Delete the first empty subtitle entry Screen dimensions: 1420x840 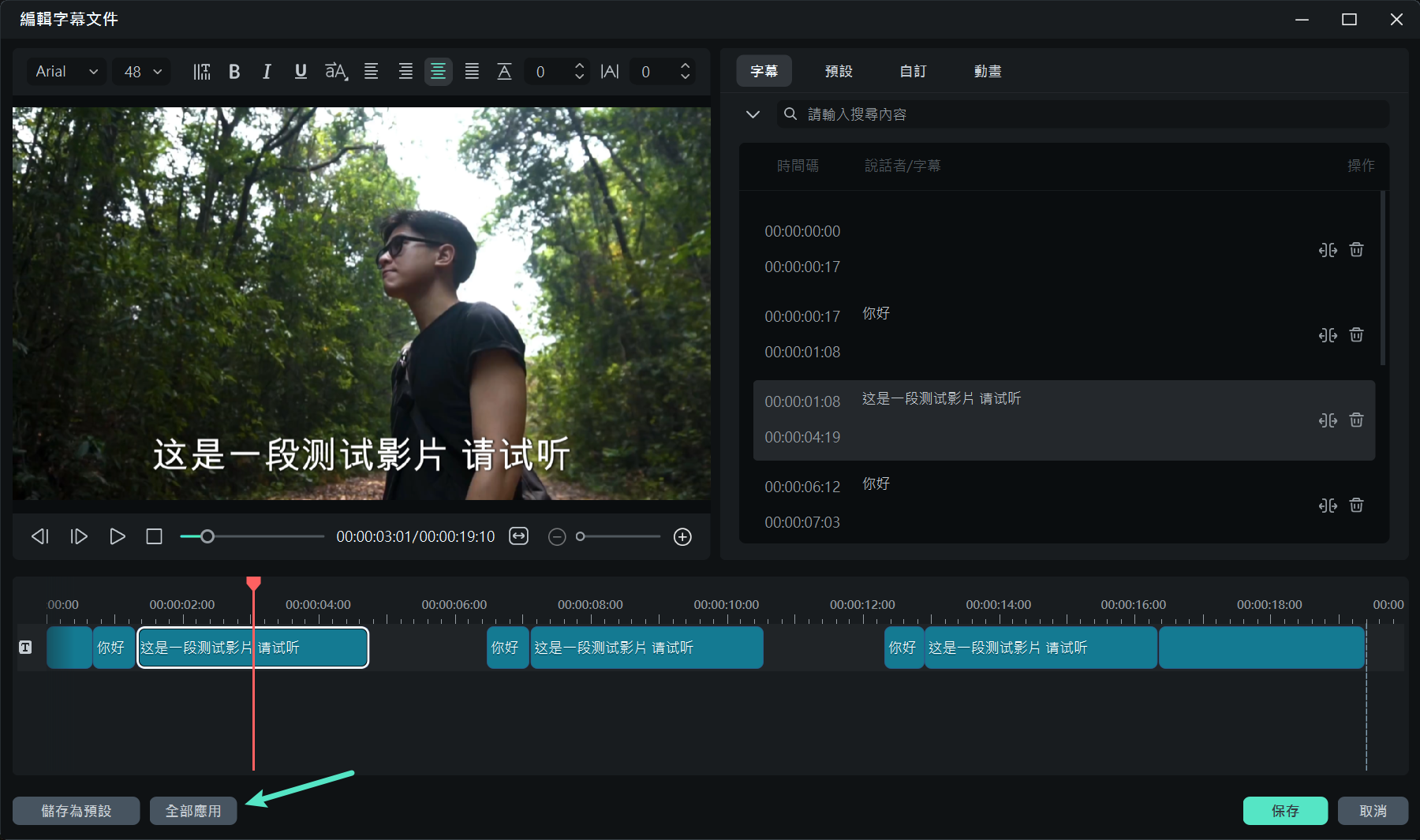click(x=1356, y=250)
